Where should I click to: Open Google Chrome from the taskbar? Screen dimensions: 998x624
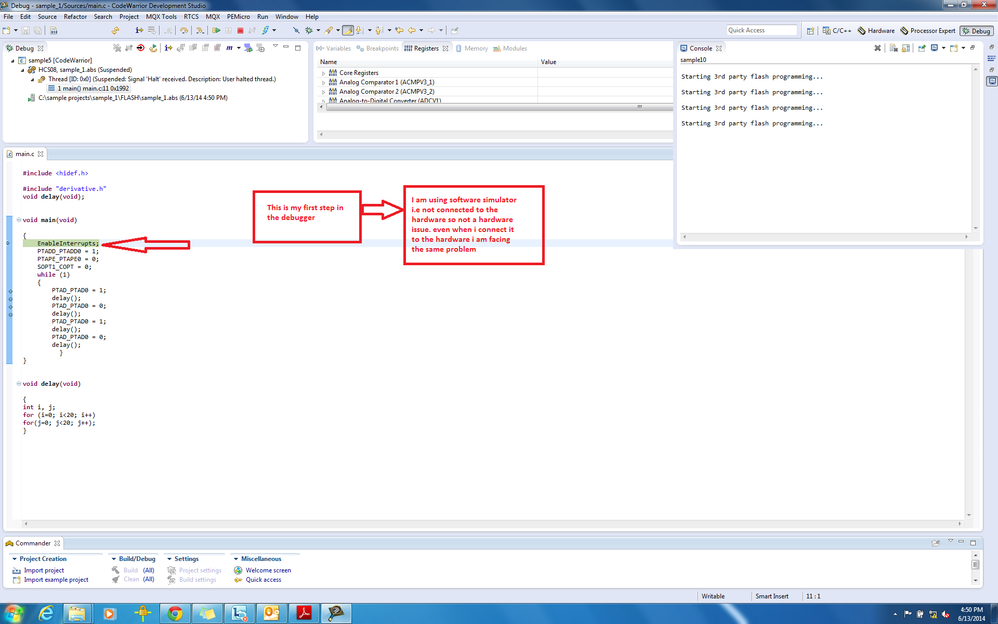[x=174, y=613]
